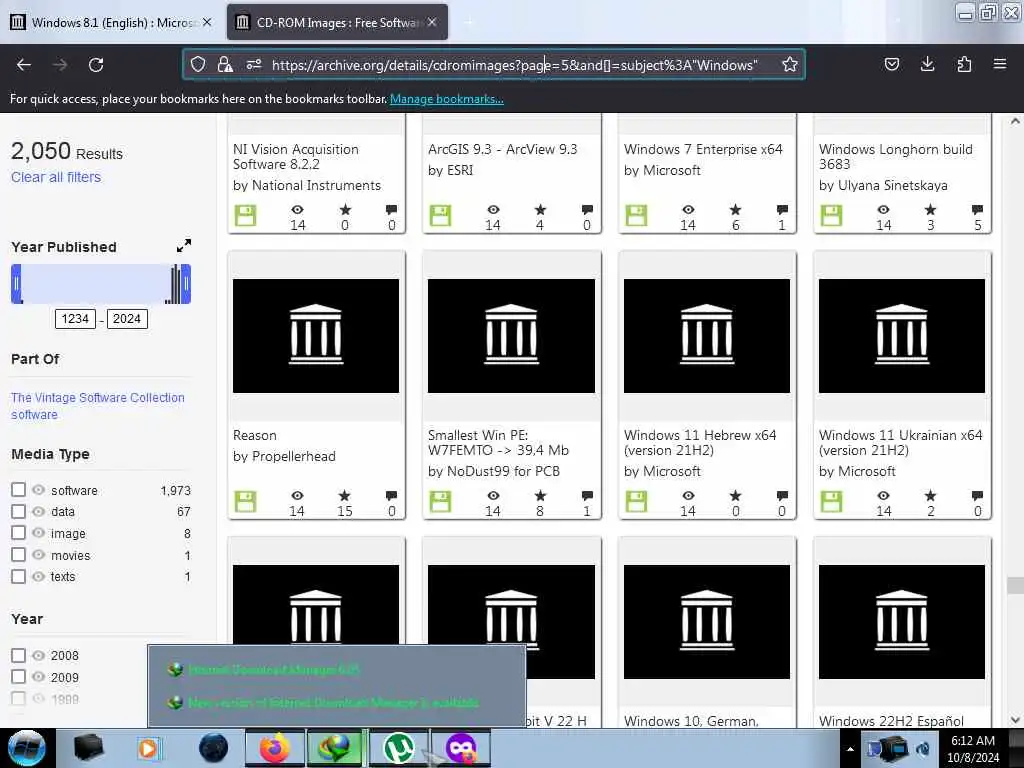Check the 2009 year checkbox
Viewport: 1024px width, 768px height.
18,677
